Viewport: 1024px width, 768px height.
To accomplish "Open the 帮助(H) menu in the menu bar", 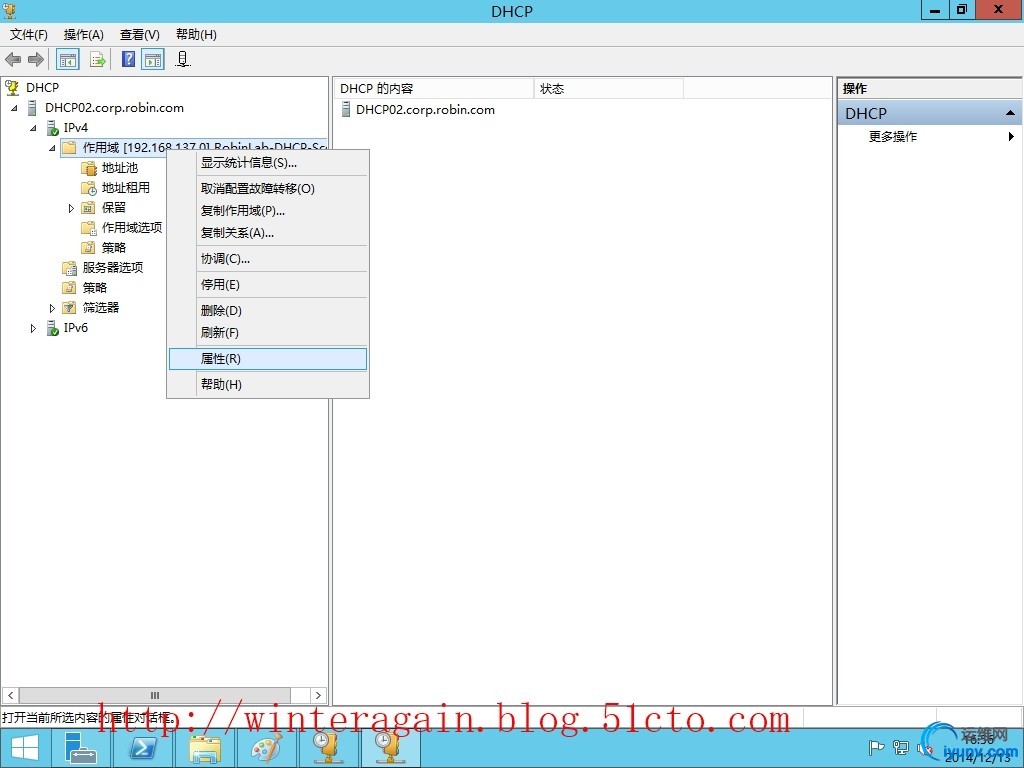I will tap(196, 35).
